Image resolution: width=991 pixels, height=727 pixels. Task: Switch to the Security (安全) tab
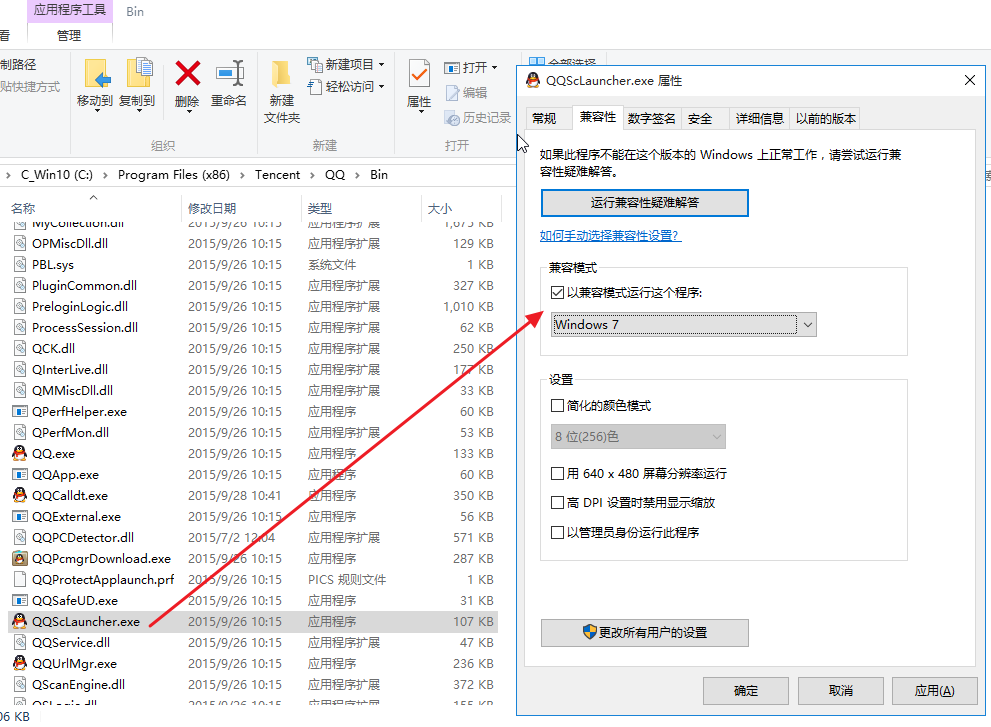[700, 118]
